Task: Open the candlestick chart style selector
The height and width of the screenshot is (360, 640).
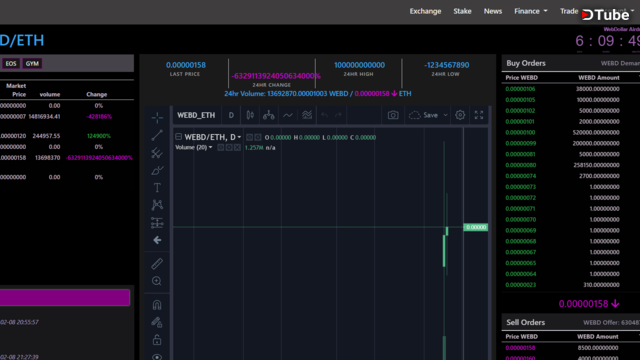Action: [250, 116]
